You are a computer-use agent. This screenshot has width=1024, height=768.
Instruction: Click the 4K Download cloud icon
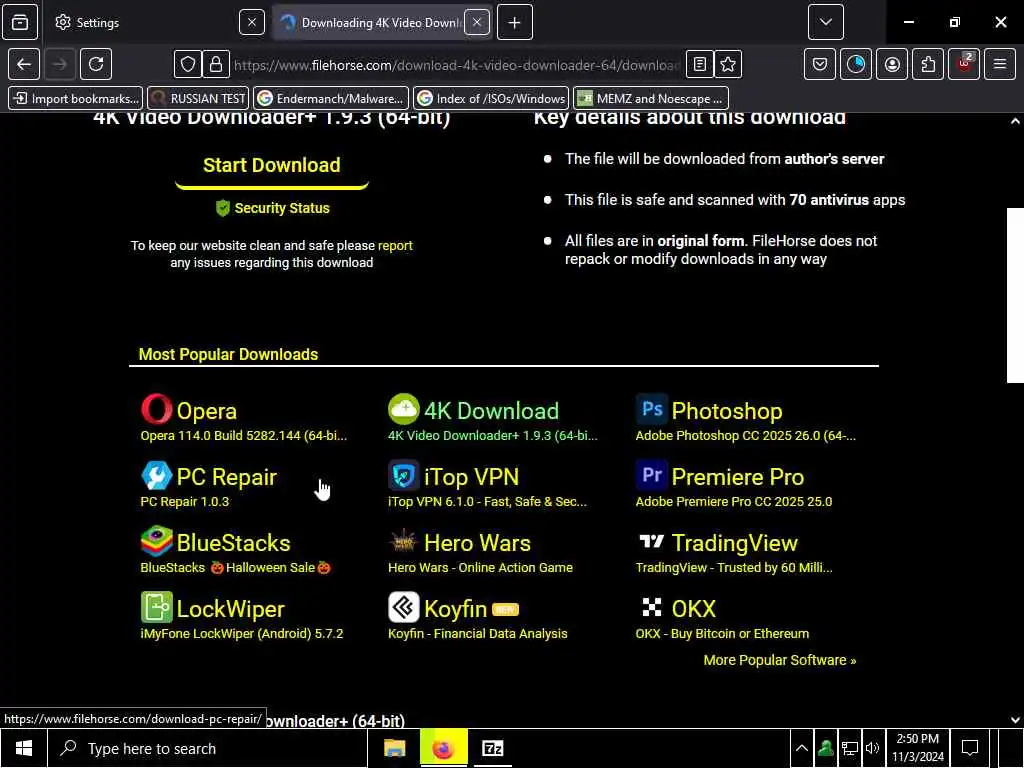(x=404, y=409)
